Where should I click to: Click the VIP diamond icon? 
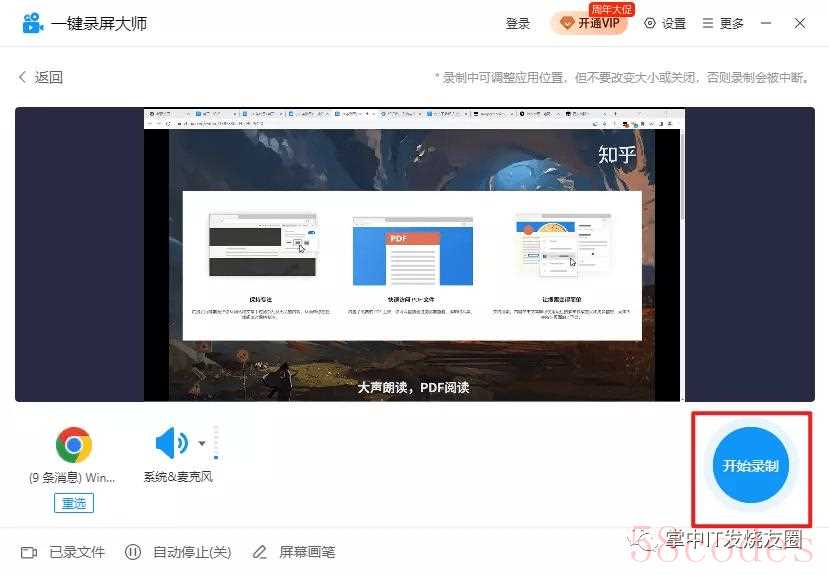[x=567, y=23]
